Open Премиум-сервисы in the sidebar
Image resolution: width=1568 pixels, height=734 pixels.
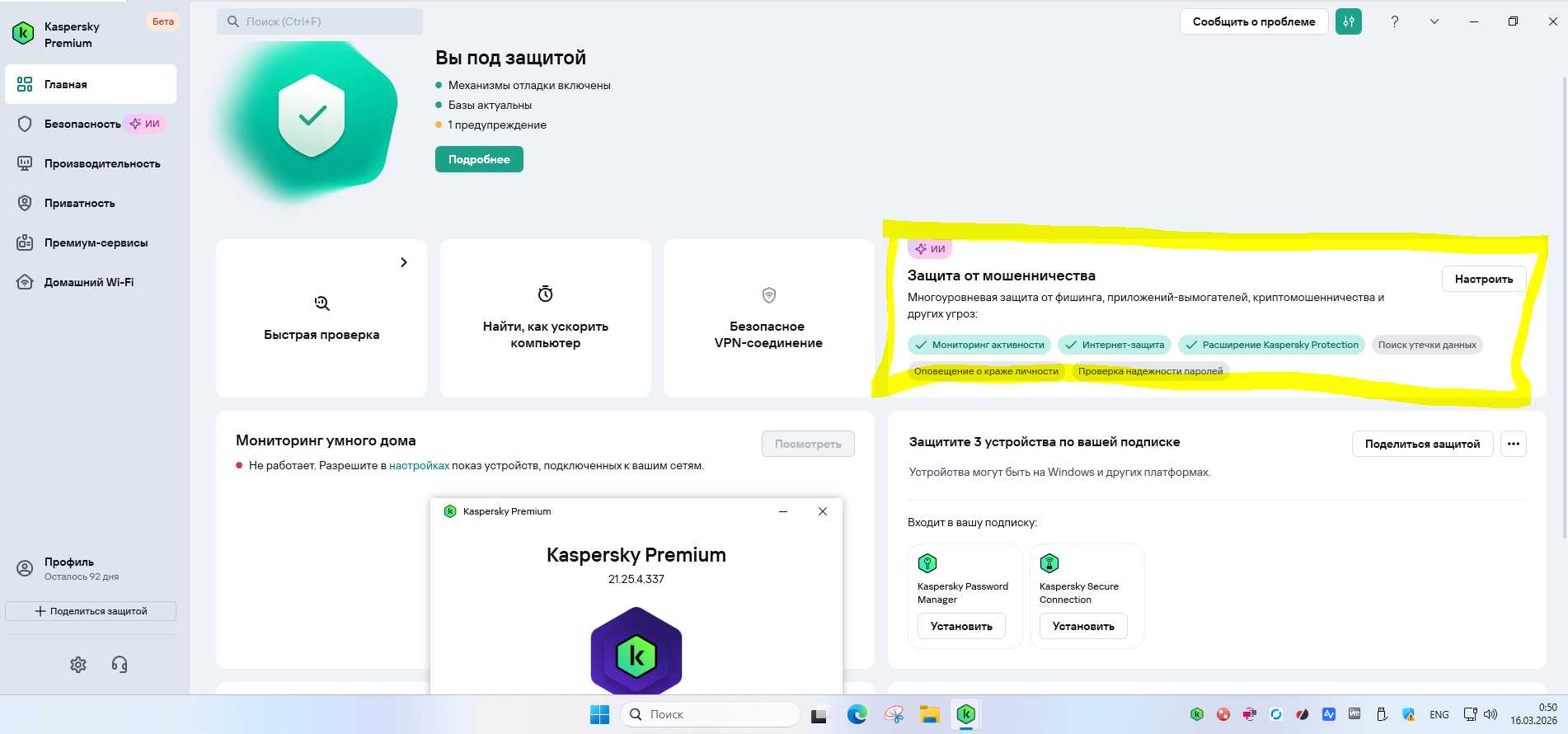pyautogui.click(x=91, y=242)
